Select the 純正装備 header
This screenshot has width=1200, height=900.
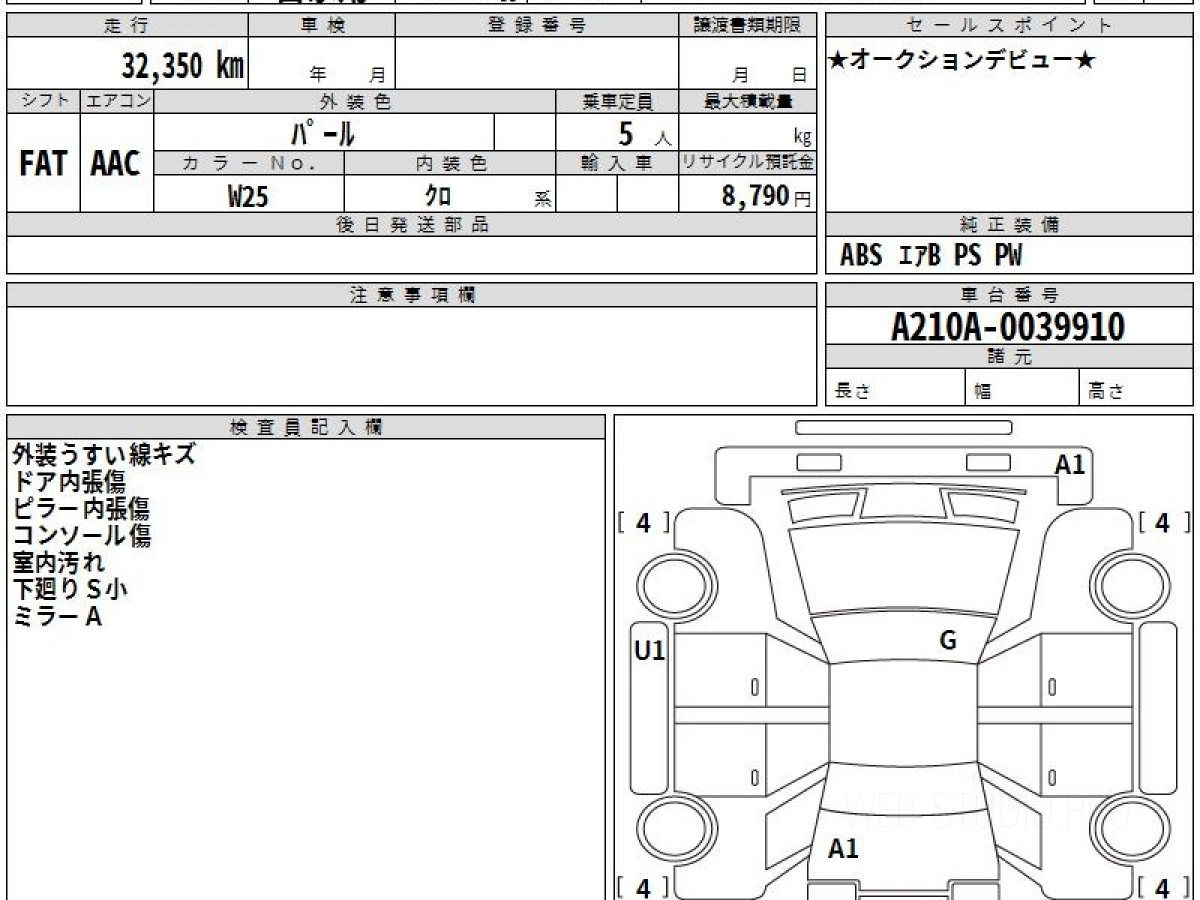tap(1010, 225)
